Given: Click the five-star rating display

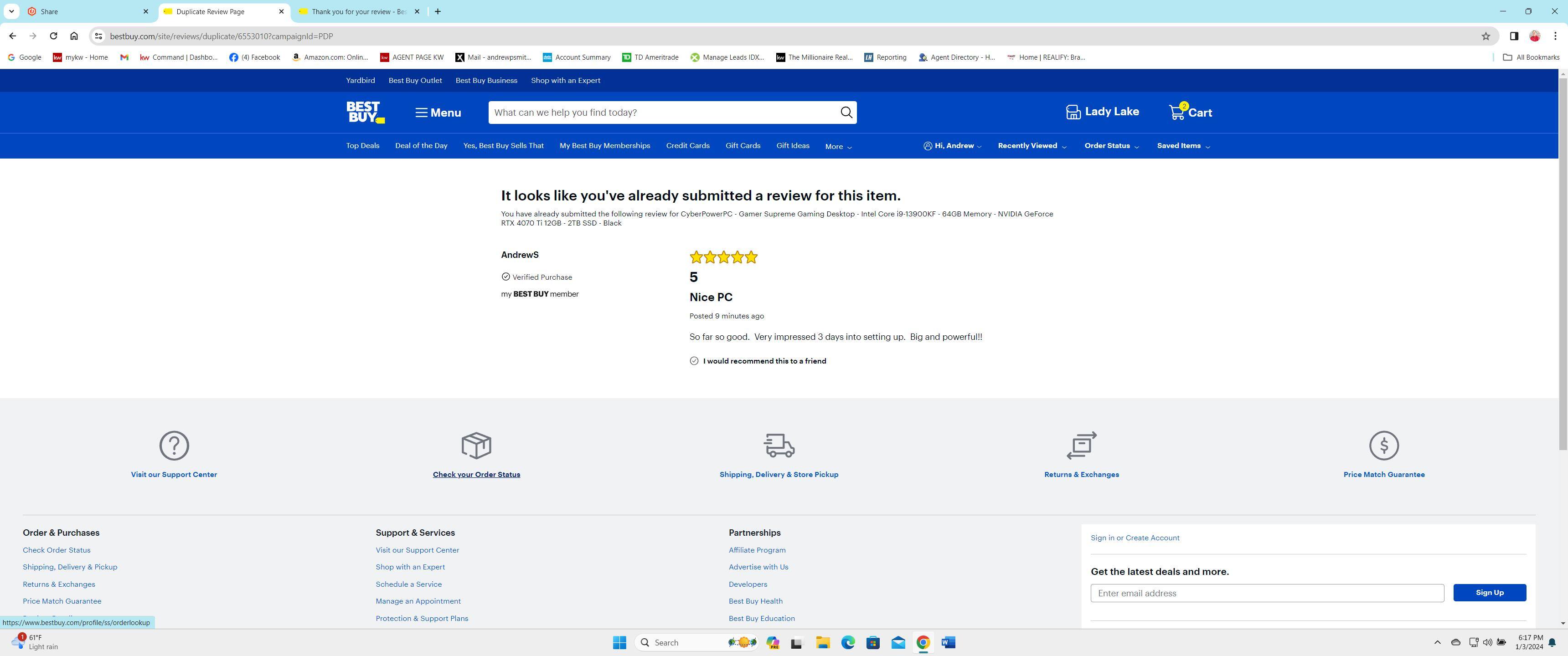Looking at the screenshot, I should point(723,257).
